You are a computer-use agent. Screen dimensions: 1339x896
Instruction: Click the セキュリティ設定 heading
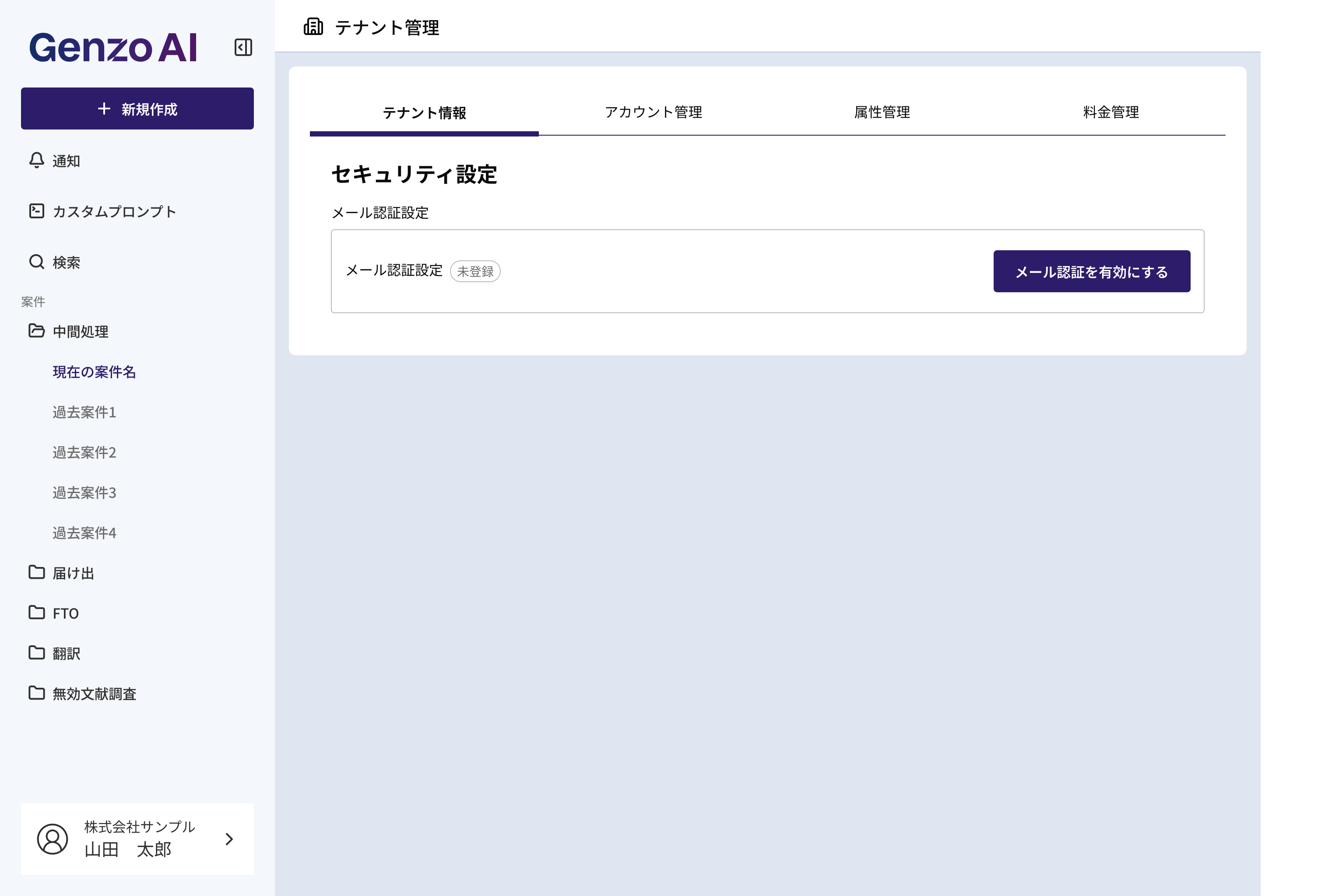(414, 174)
